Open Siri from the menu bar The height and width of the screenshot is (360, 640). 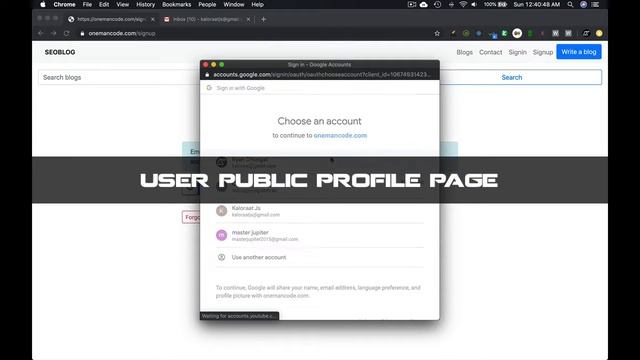[x=583, y=4]
